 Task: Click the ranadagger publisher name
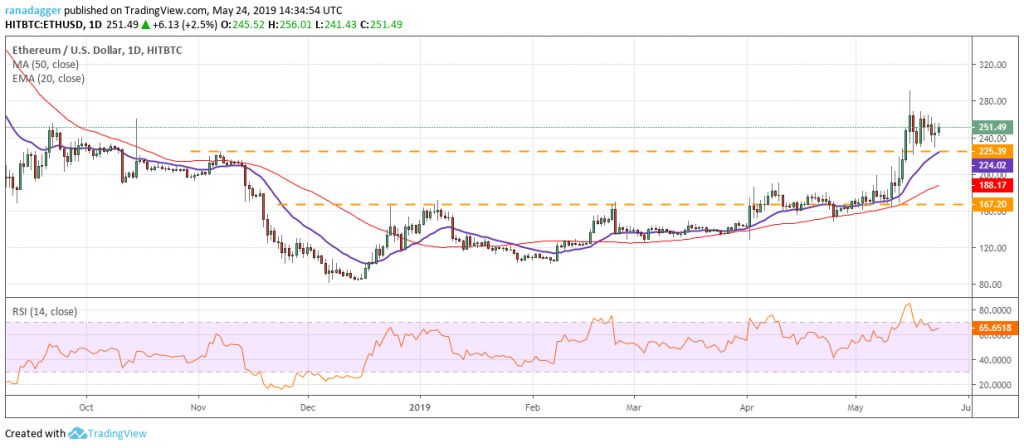[33, 9]
